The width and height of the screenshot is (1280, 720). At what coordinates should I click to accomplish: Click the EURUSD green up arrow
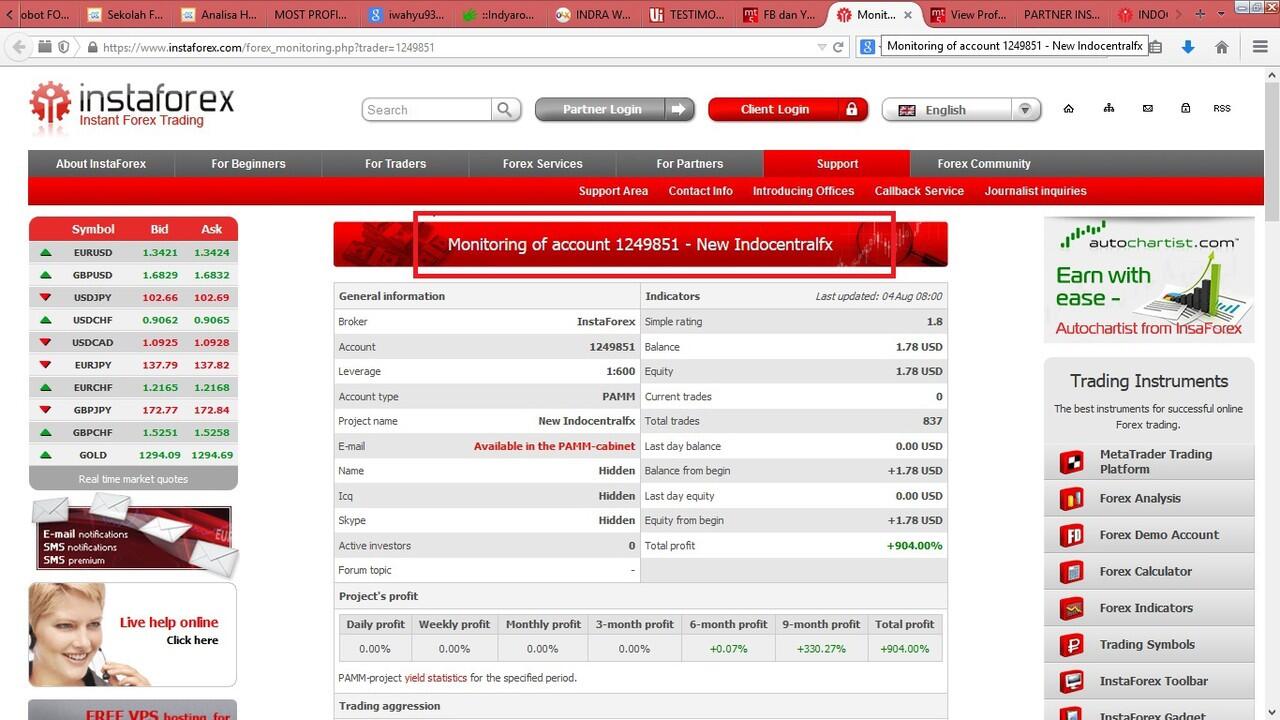point(45,253)
